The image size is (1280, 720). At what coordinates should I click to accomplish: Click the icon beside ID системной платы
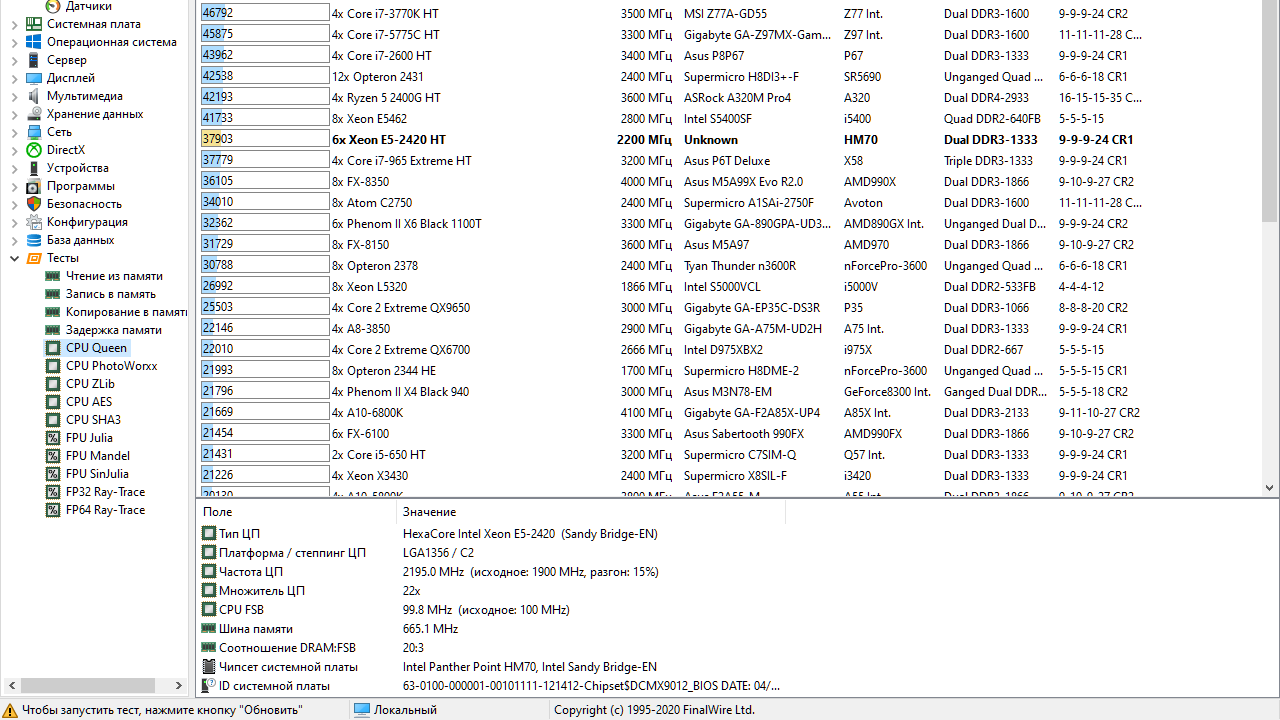(x=209, y=686)
